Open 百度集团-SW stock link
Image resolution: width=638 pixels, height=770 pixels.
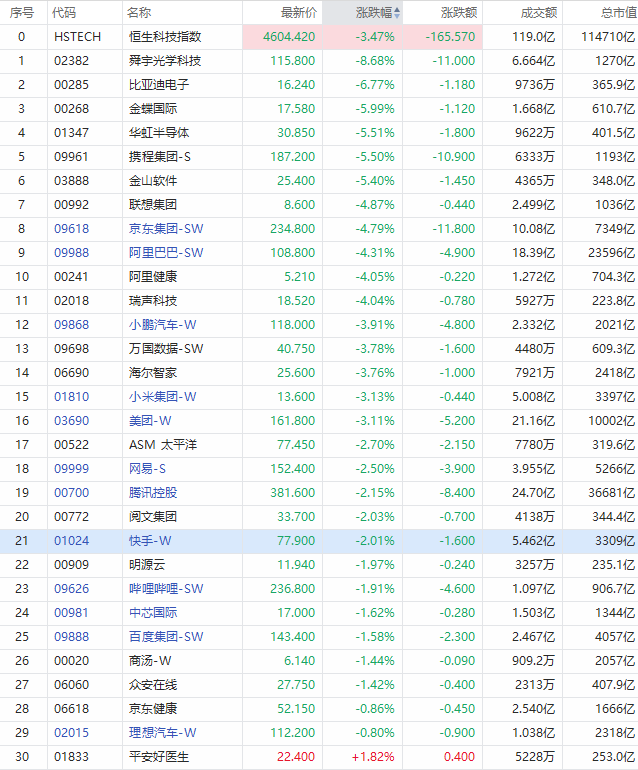[166, 637]
